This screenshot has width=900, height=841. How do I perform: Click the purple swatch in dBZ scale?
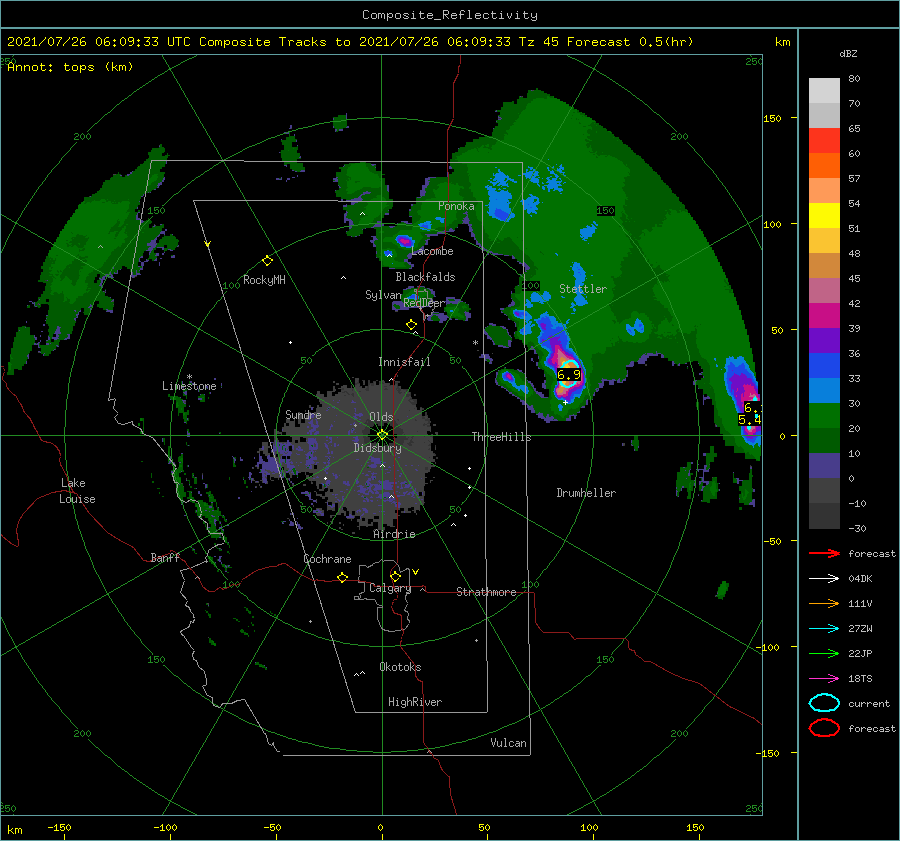(x=824, y=340)
